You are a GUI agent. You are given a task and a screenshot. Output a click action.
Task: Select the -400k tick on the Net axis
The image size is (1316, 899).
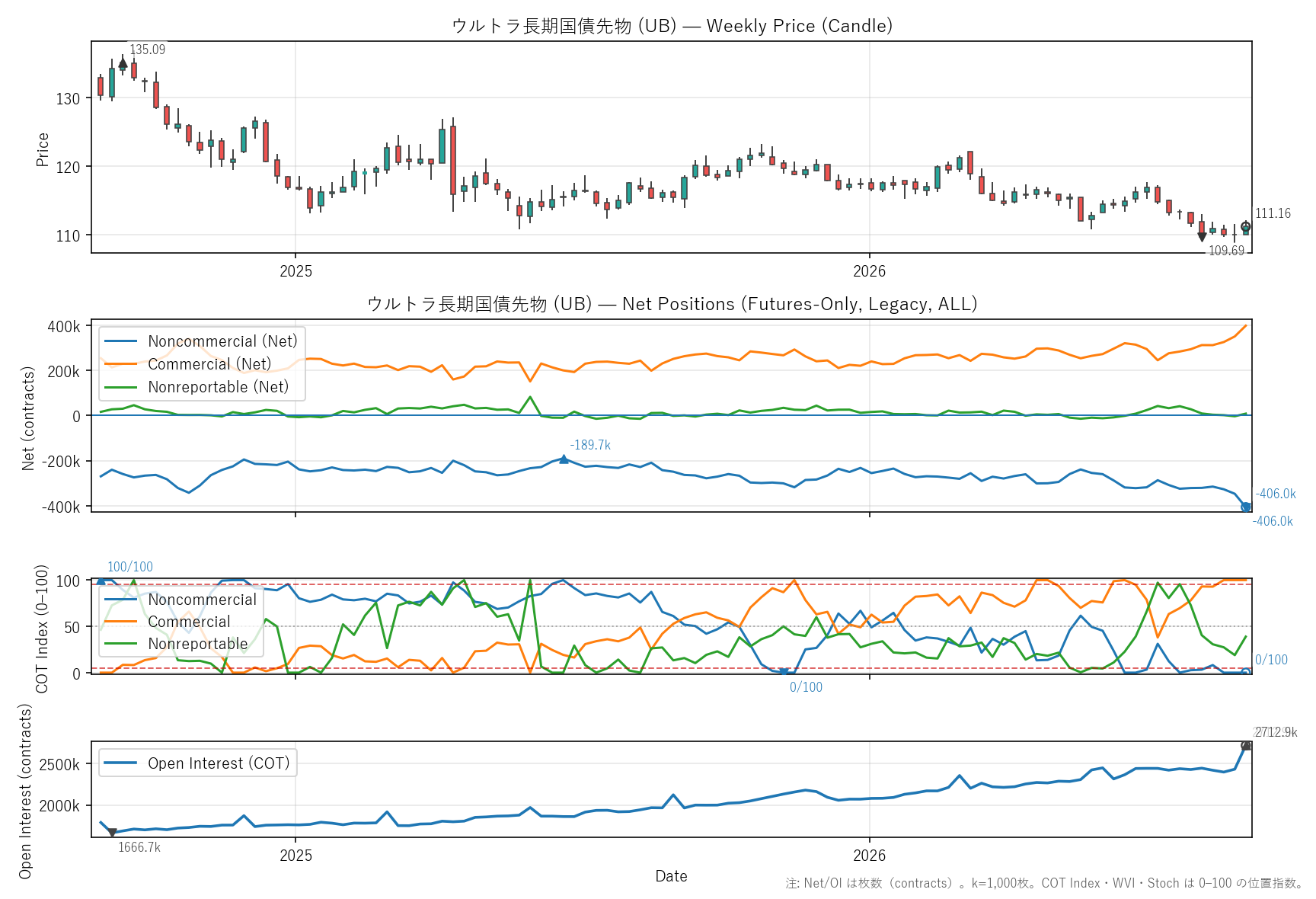[x=61, y=507]
